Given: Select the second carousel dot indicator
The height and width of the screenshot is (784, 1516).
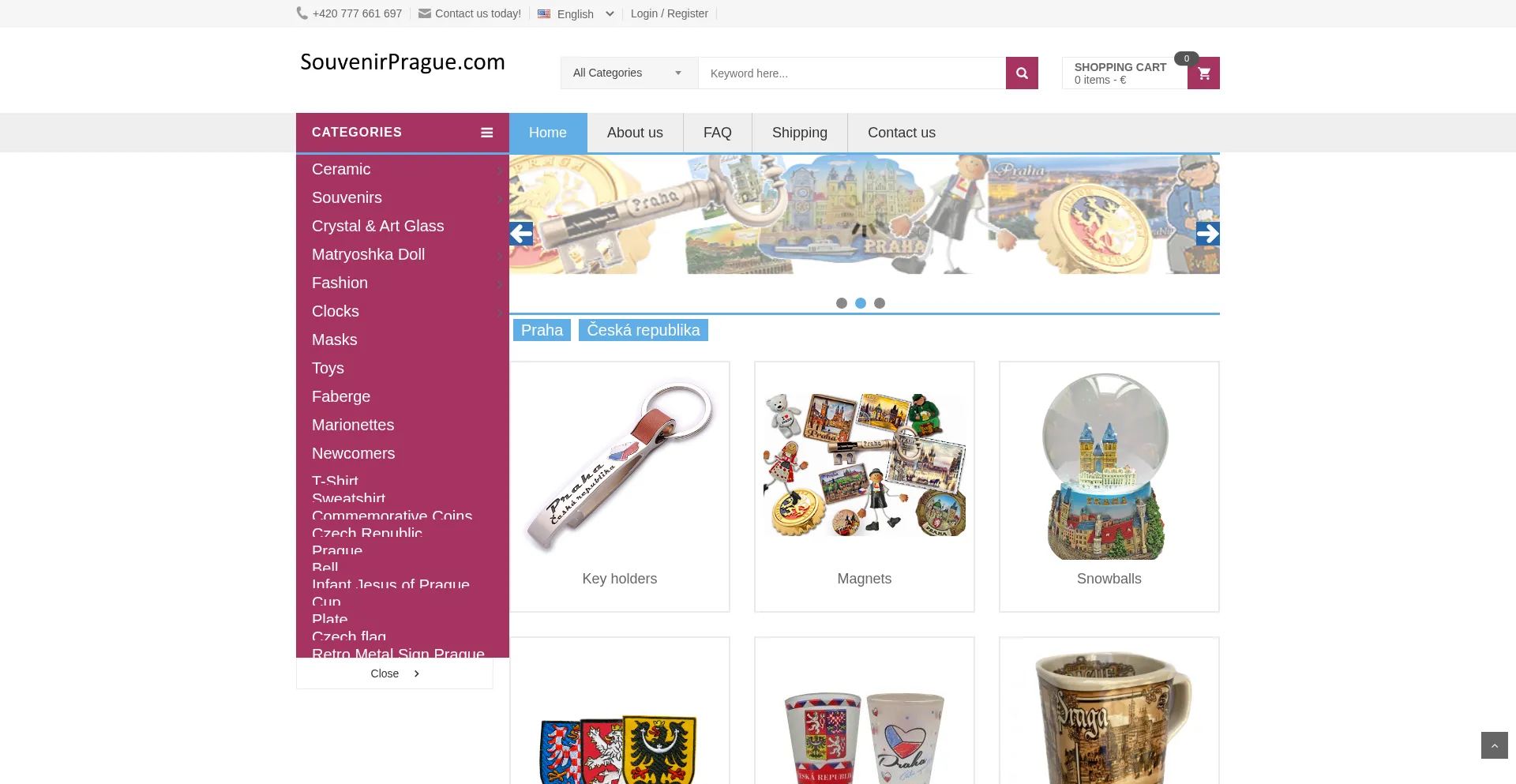Looking at the screenshot, I should pyautogui.click(x=861, y=303).
